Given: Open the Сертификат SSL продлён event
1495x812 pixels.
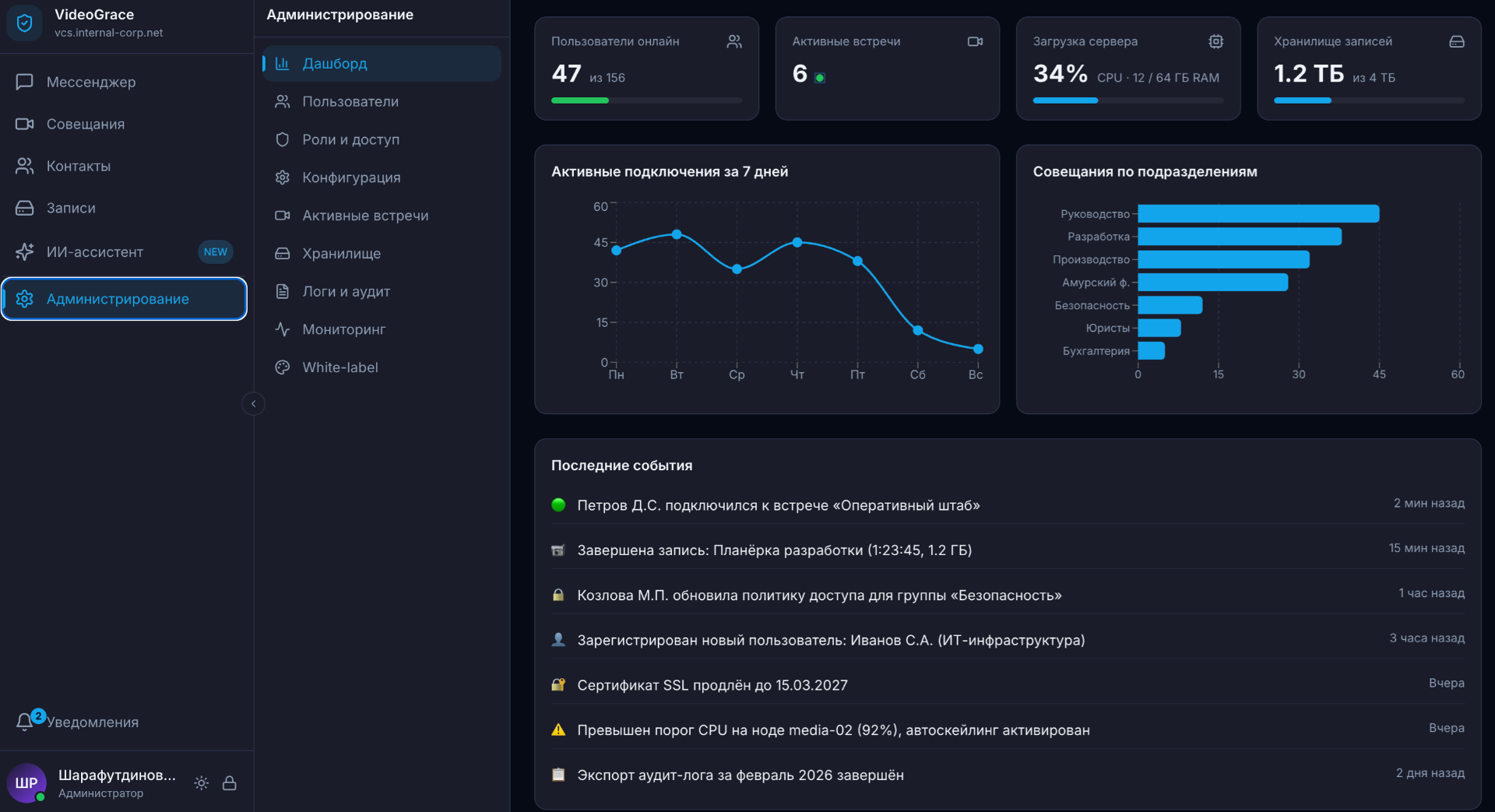Looking at the screenshot, I should pyautogui.click(x=1008, y=685).
